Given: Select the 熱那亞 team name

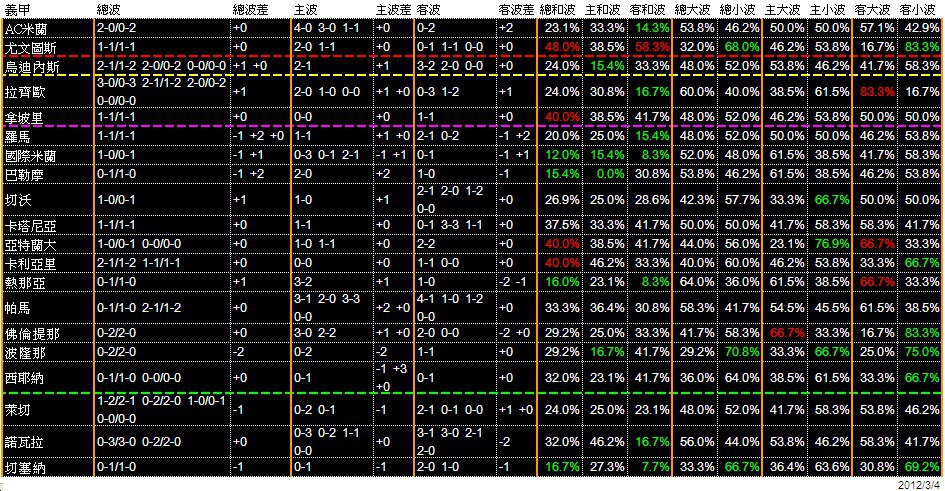Looking at the screenshot, I should (24, 283).
